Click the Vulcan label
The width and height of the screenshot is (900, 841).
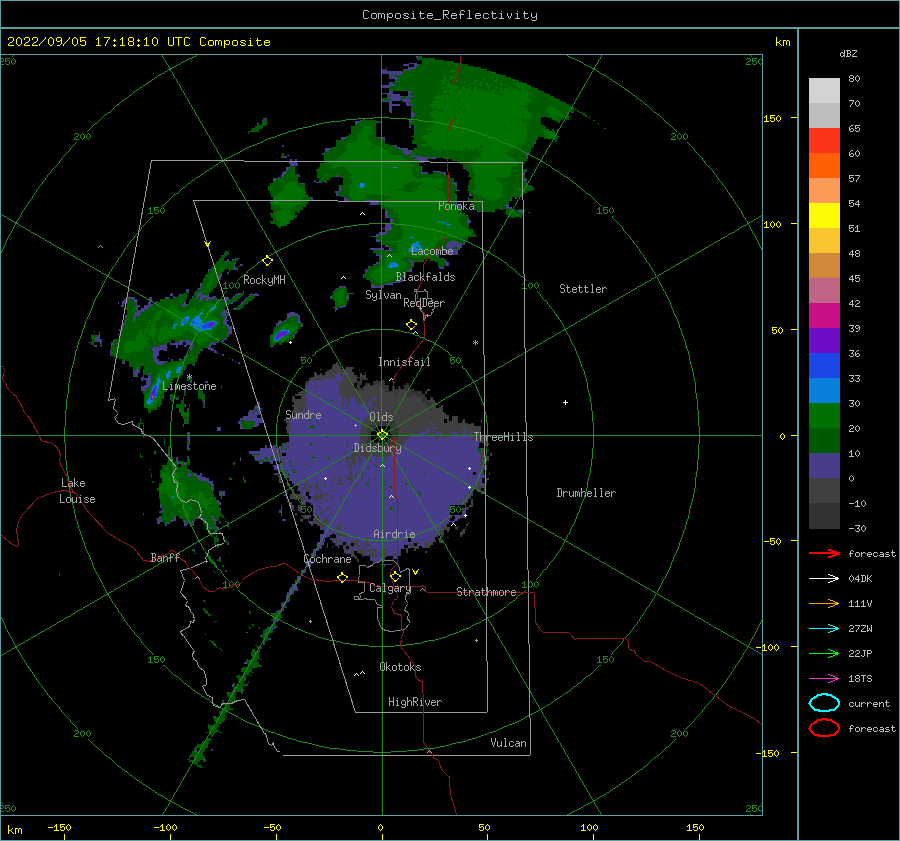(x=509, y=743)
